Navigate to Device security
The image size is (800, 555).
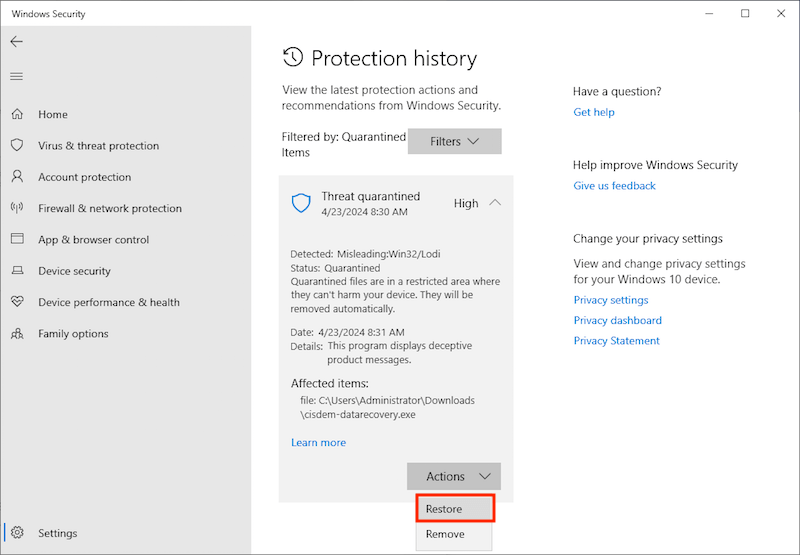pyautogui.click(x=74, y=271)
